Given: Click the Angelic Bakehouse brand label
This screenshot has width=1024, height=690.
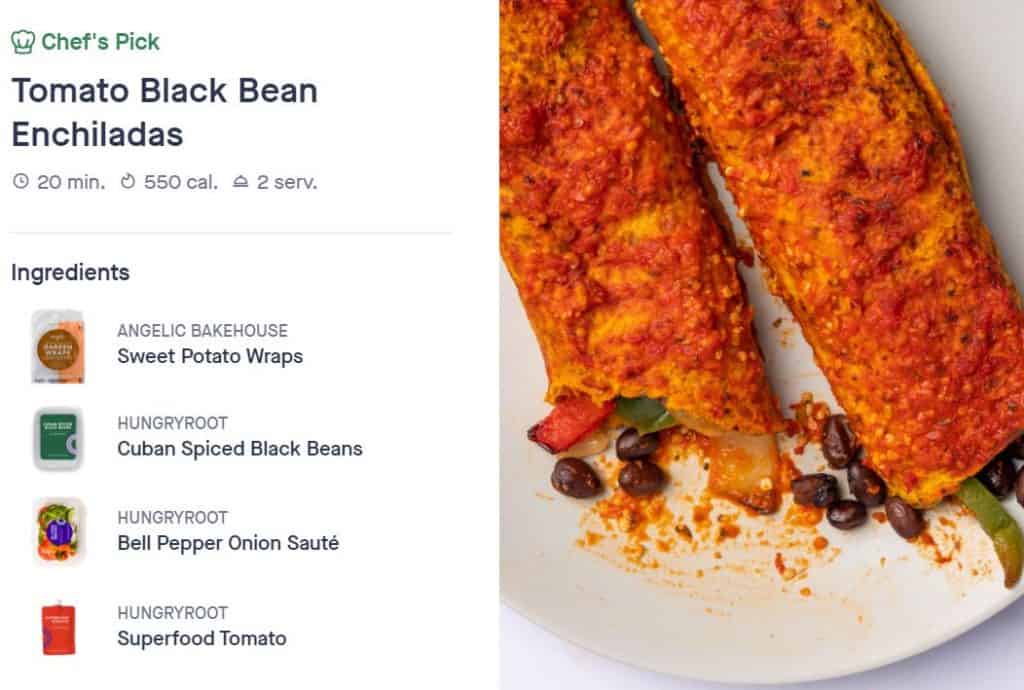Looking at the screenshot, I should (202, 331).
